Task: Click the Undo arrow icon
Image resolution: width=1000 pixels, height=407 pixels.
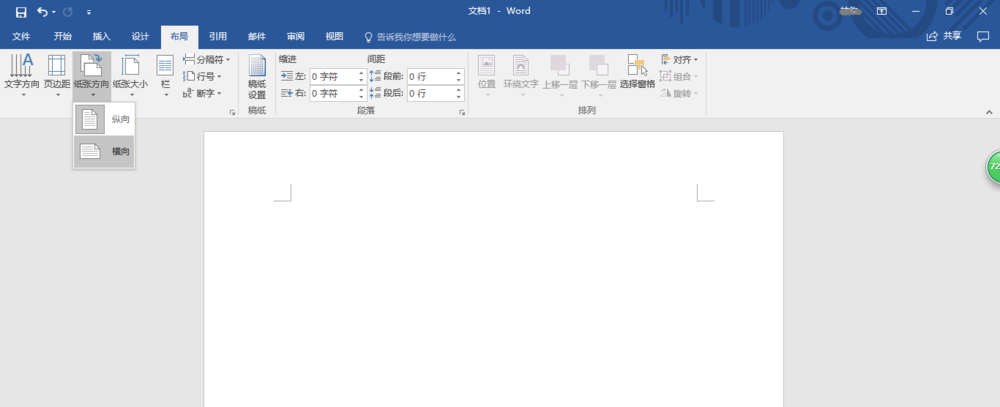Action: [x=42, y=11]
